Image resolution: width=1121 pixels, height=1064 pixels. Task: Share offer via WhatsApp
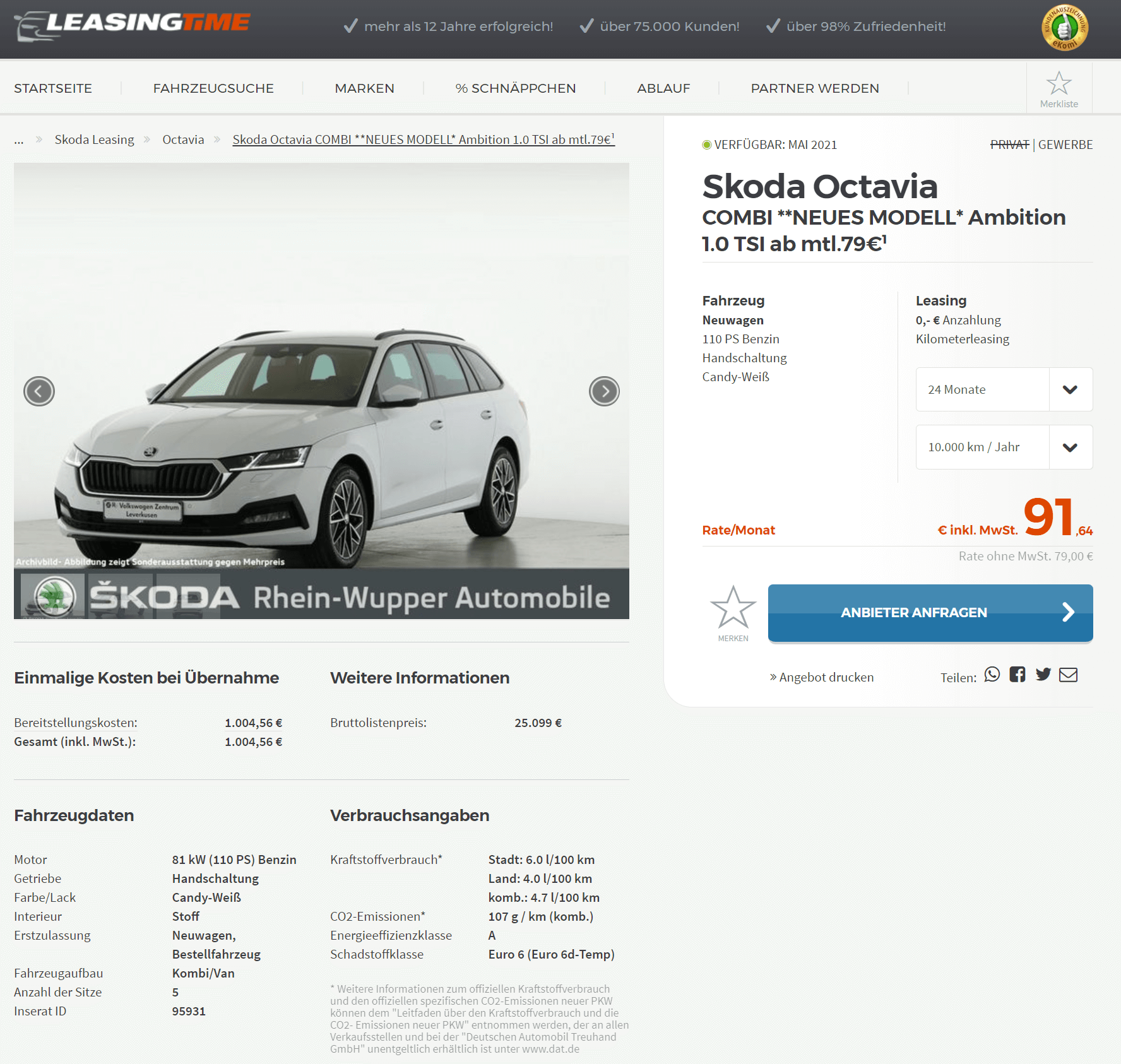coord(992,675)
